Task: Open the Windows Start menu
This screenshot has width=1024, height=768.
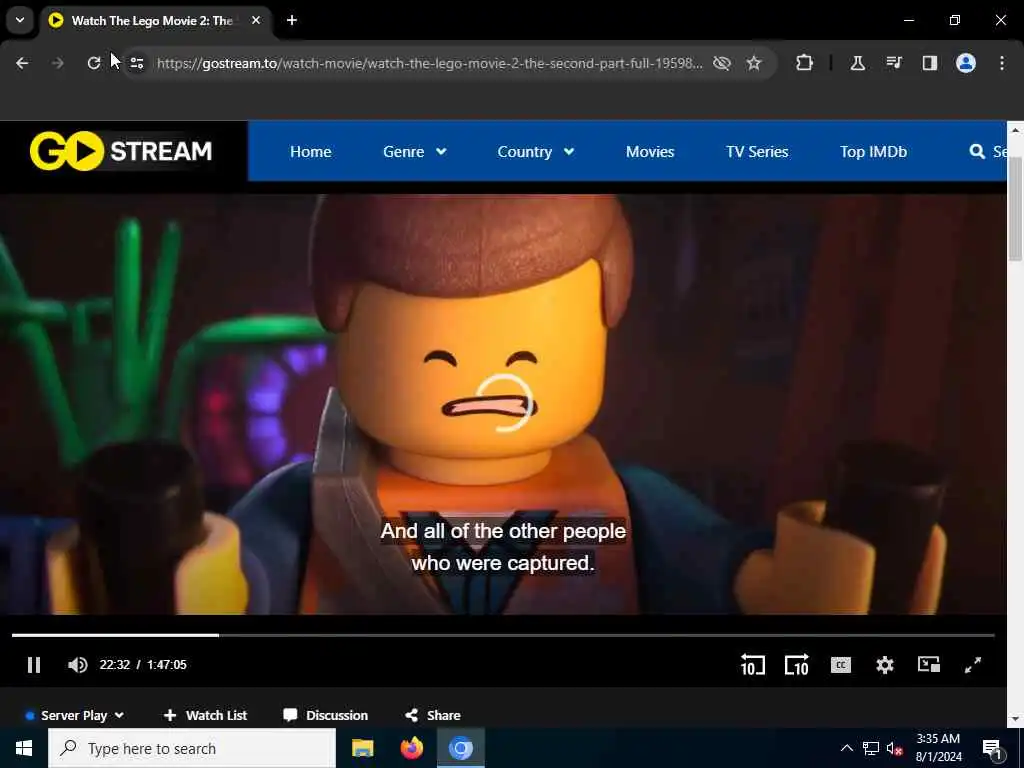Action: click(x=24, y=748)
